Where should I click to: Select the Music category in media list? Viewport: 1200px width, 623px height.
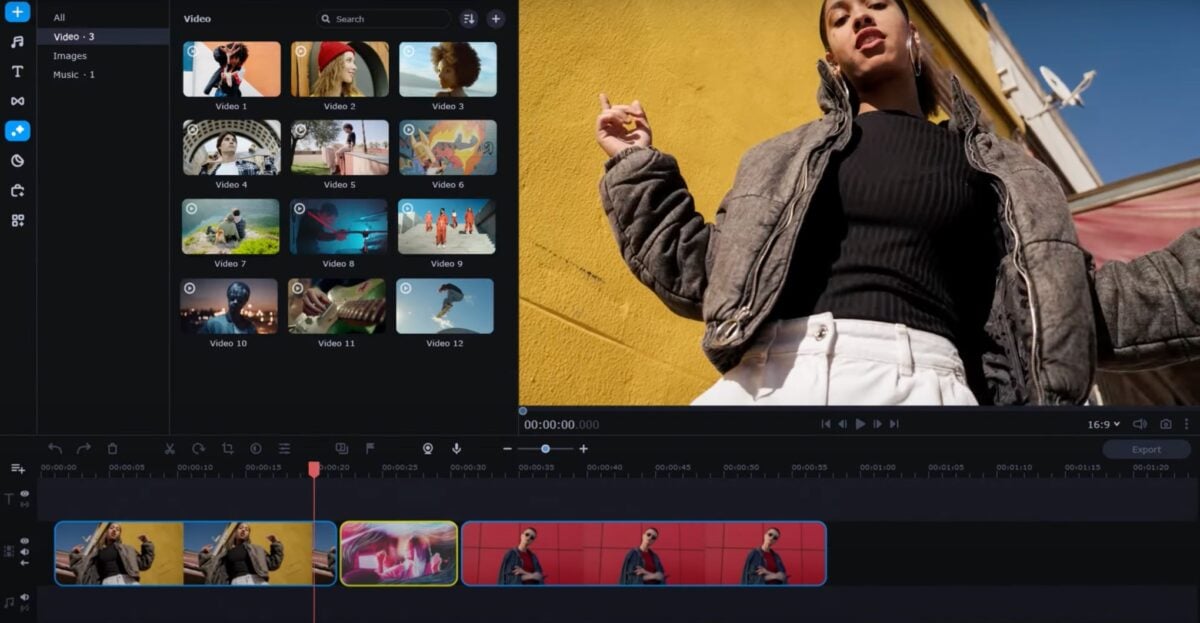[73, 75]
